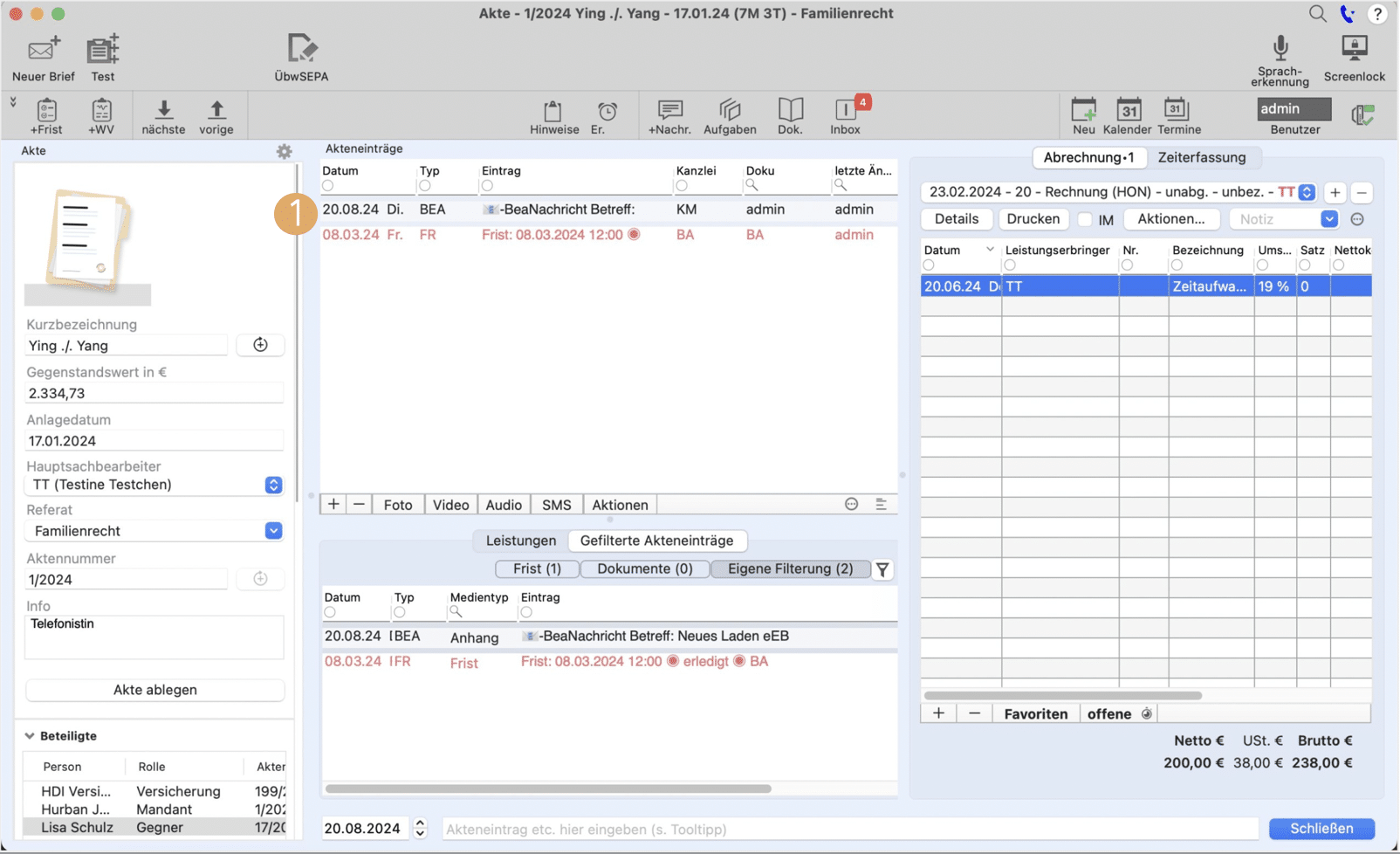Open list options icon beside Aktionen bar
The width and height of the screenshot is (1400, 854).
(881, 504)
